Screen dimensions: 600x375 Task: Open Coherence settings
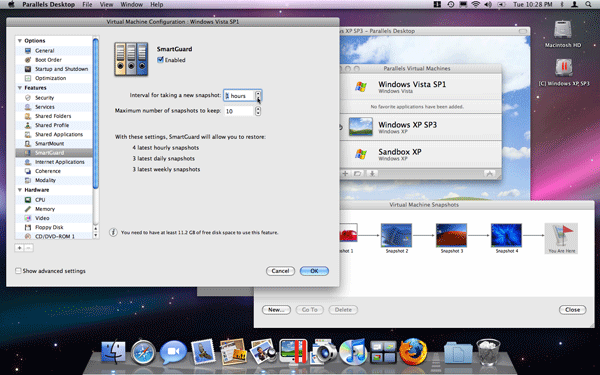[x=54, y=171]
